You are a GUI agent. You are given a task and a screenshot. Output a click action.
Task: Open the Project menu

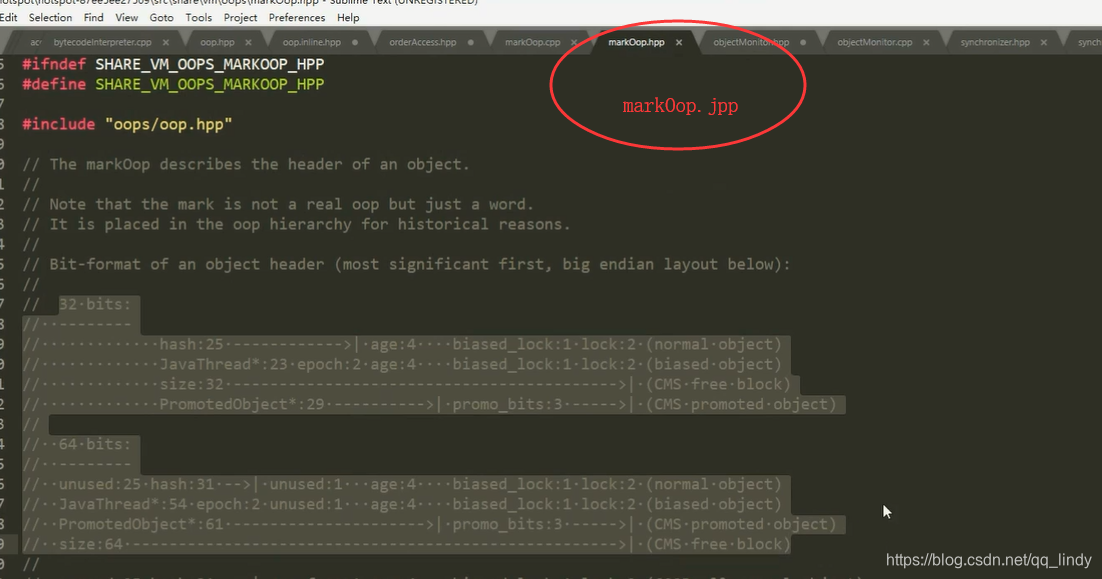pos(240,18)
